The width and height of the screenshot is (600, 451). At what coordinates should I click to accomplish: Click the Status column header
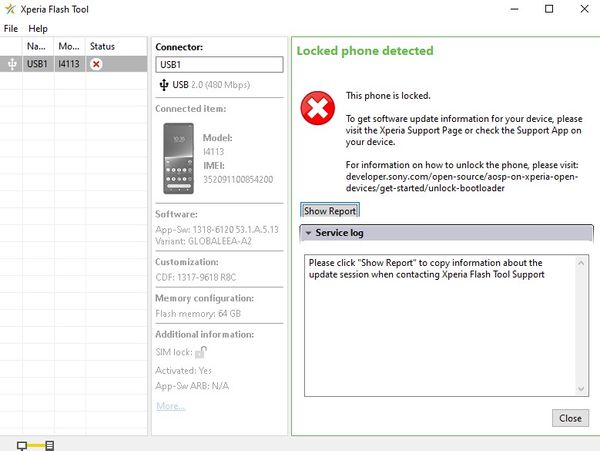coord(103,46)
